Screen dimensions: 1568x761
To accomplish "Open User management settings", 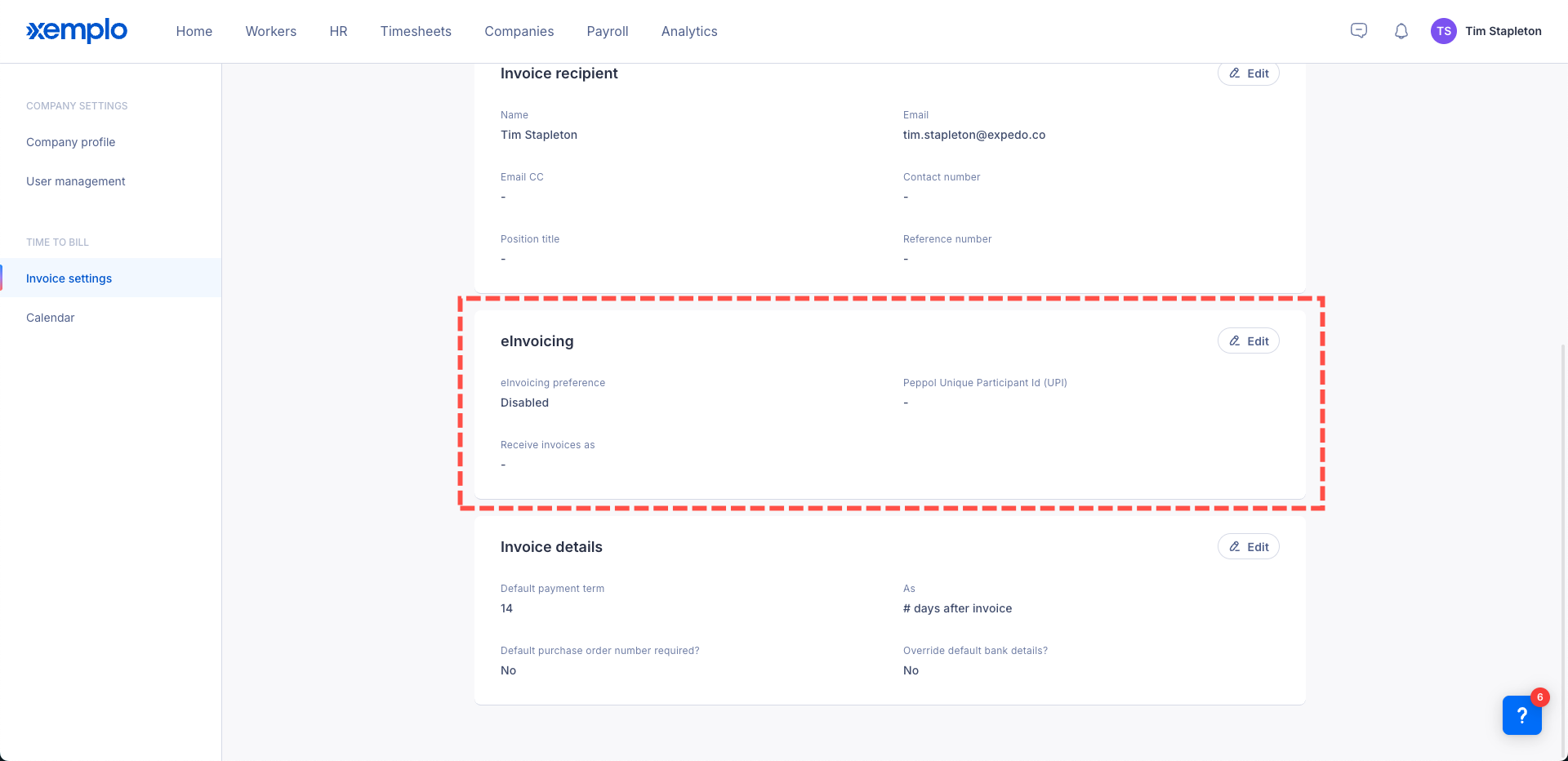I will (x=76, y=181).
